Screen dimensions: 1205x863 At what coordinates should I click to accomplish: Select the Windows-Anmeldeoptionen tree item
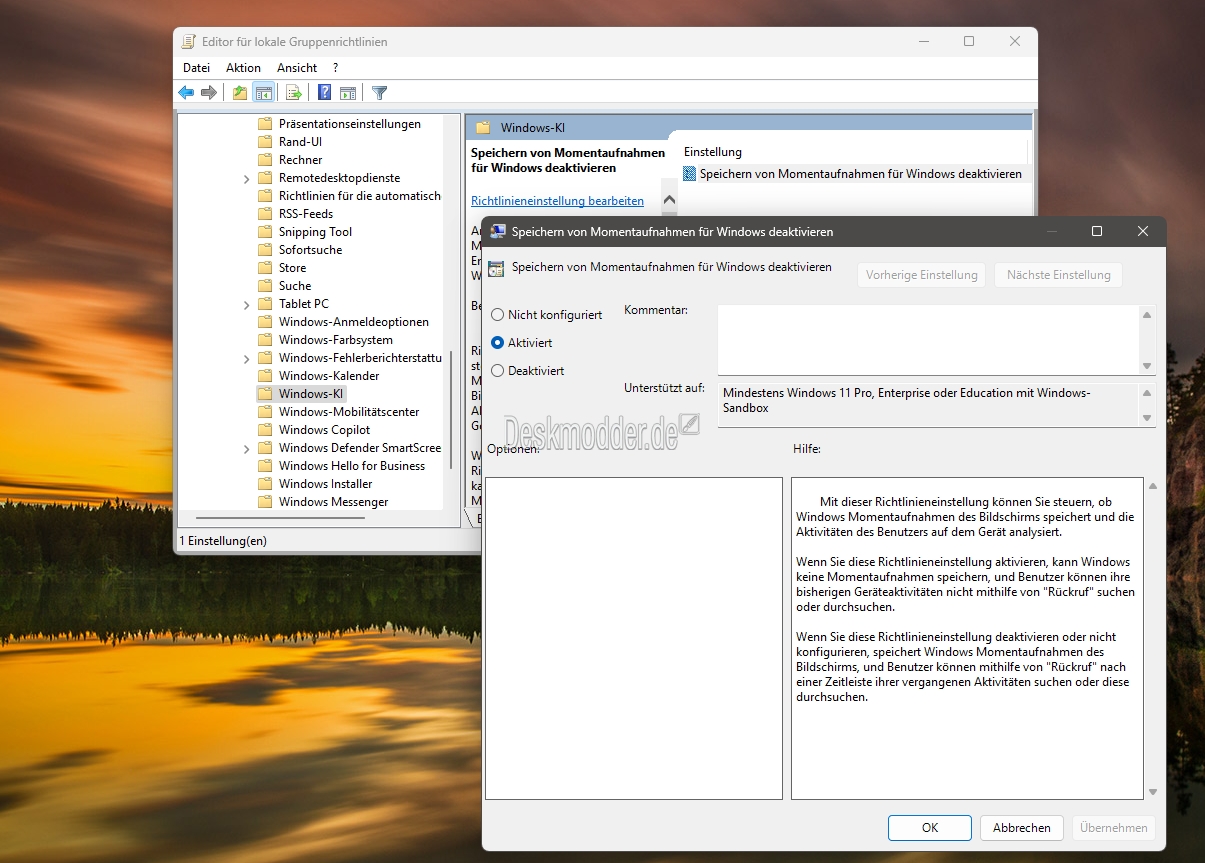(354, 322)
